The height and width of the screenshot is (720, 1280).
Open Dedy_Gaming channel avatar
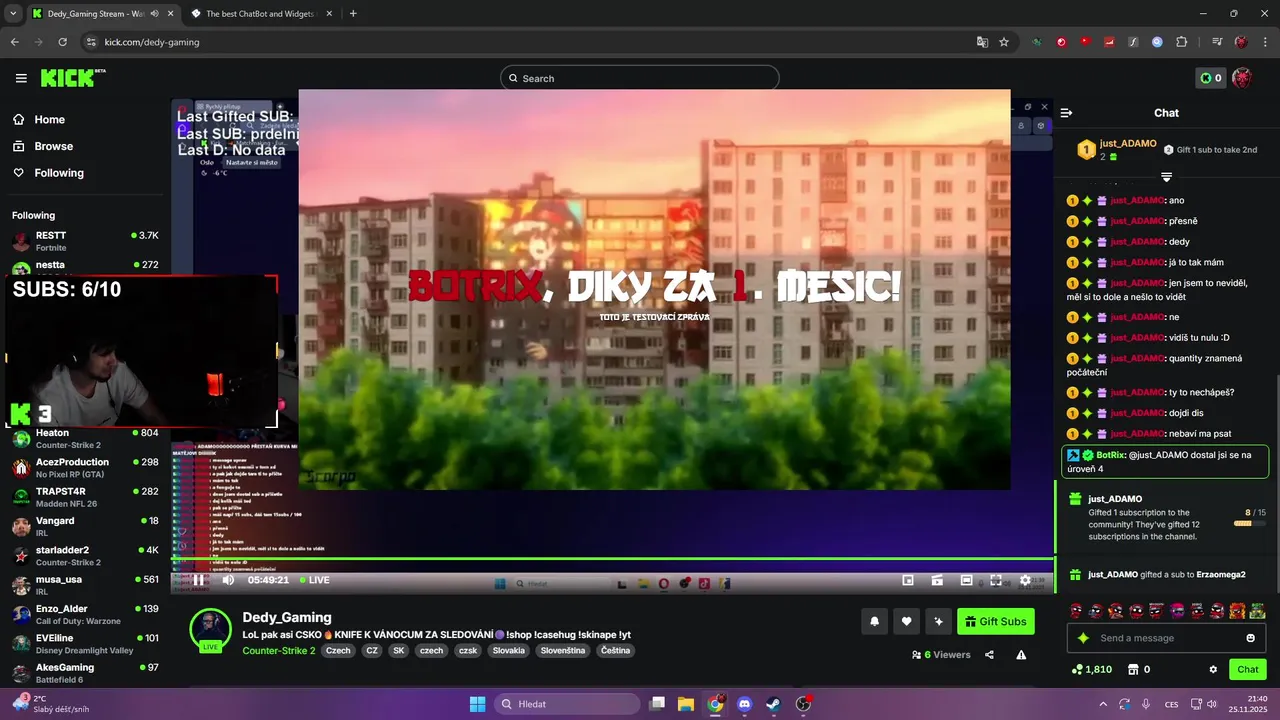tap(211, 630)
